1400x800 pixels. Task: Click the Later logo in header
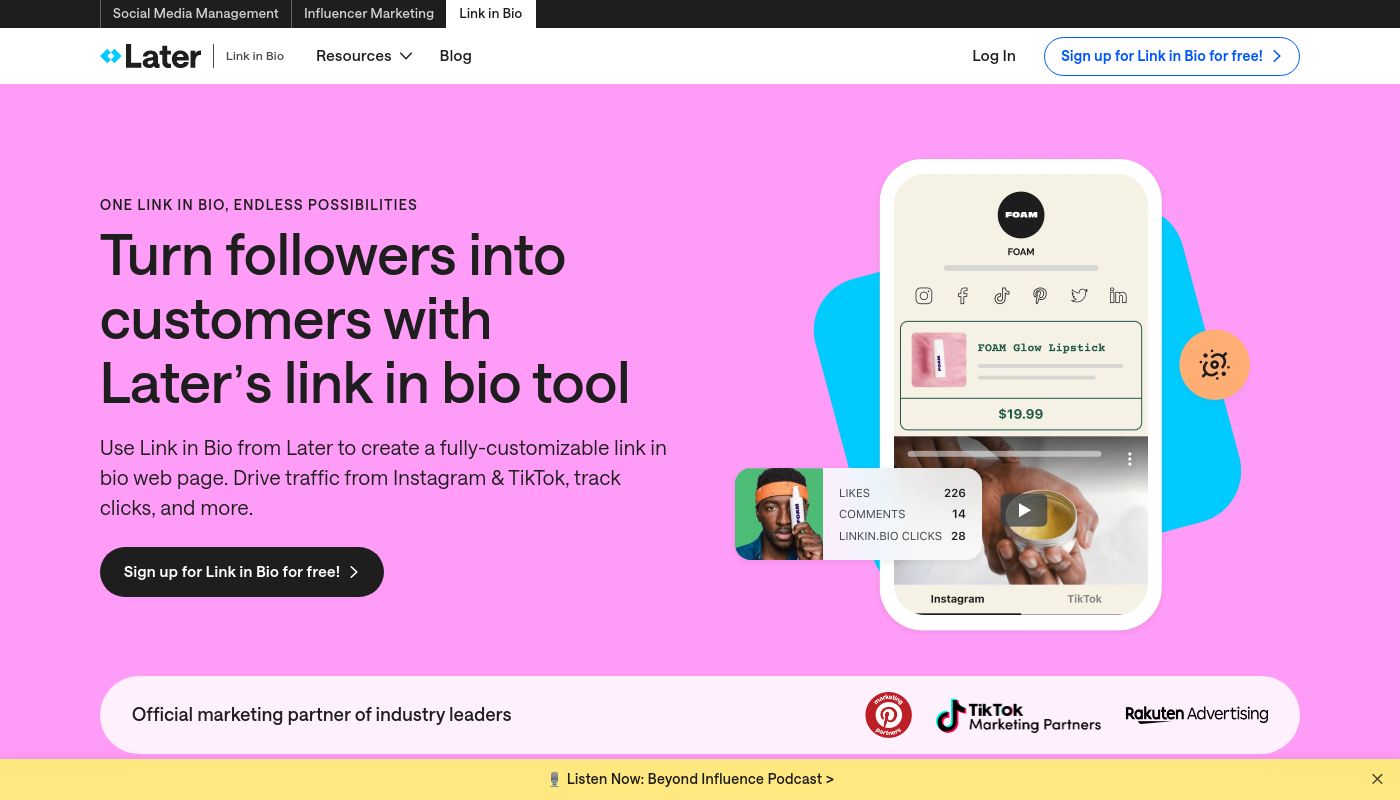click(x=151, y=56)
